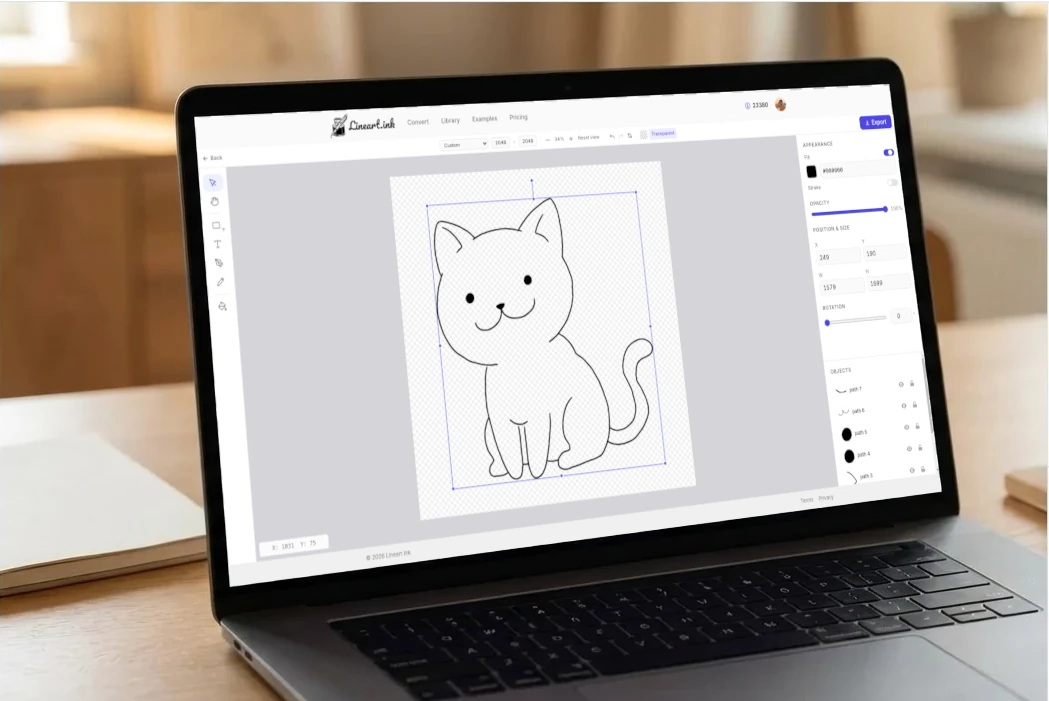
Task: Click the Reset view button
Action: click(588, 138)
